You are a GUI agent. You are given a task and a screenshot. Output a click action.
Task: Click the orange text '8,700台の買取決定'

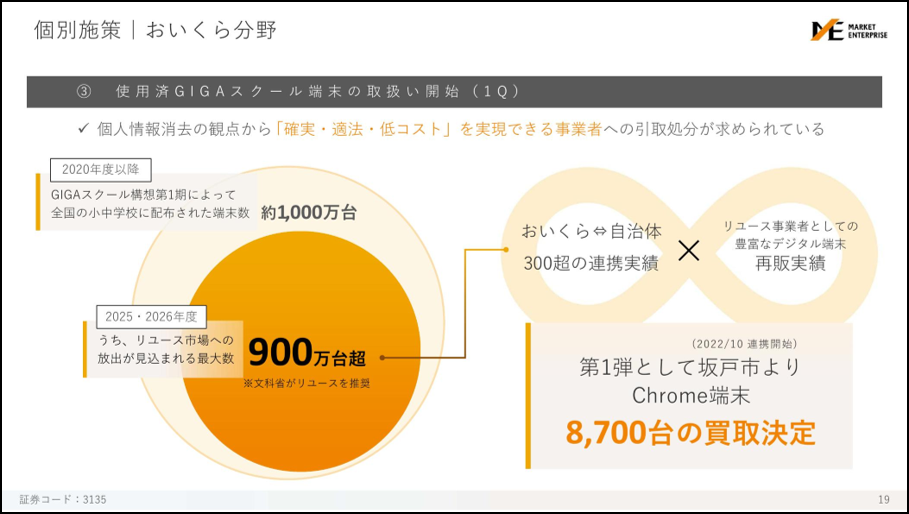690,433
